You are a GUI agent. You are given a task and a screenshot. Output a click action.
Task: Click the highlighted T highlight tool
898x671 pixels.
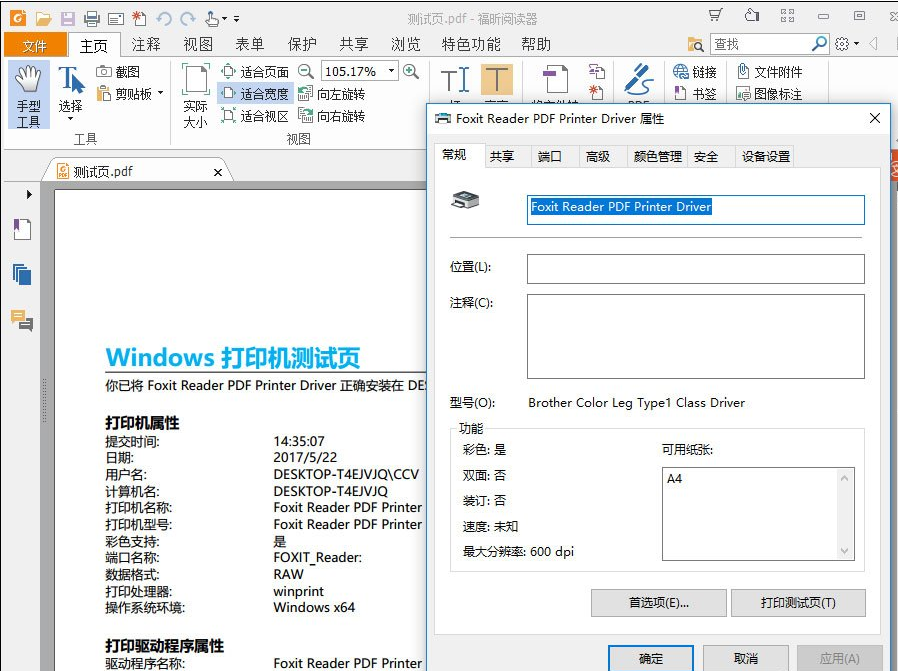[497, 79]
